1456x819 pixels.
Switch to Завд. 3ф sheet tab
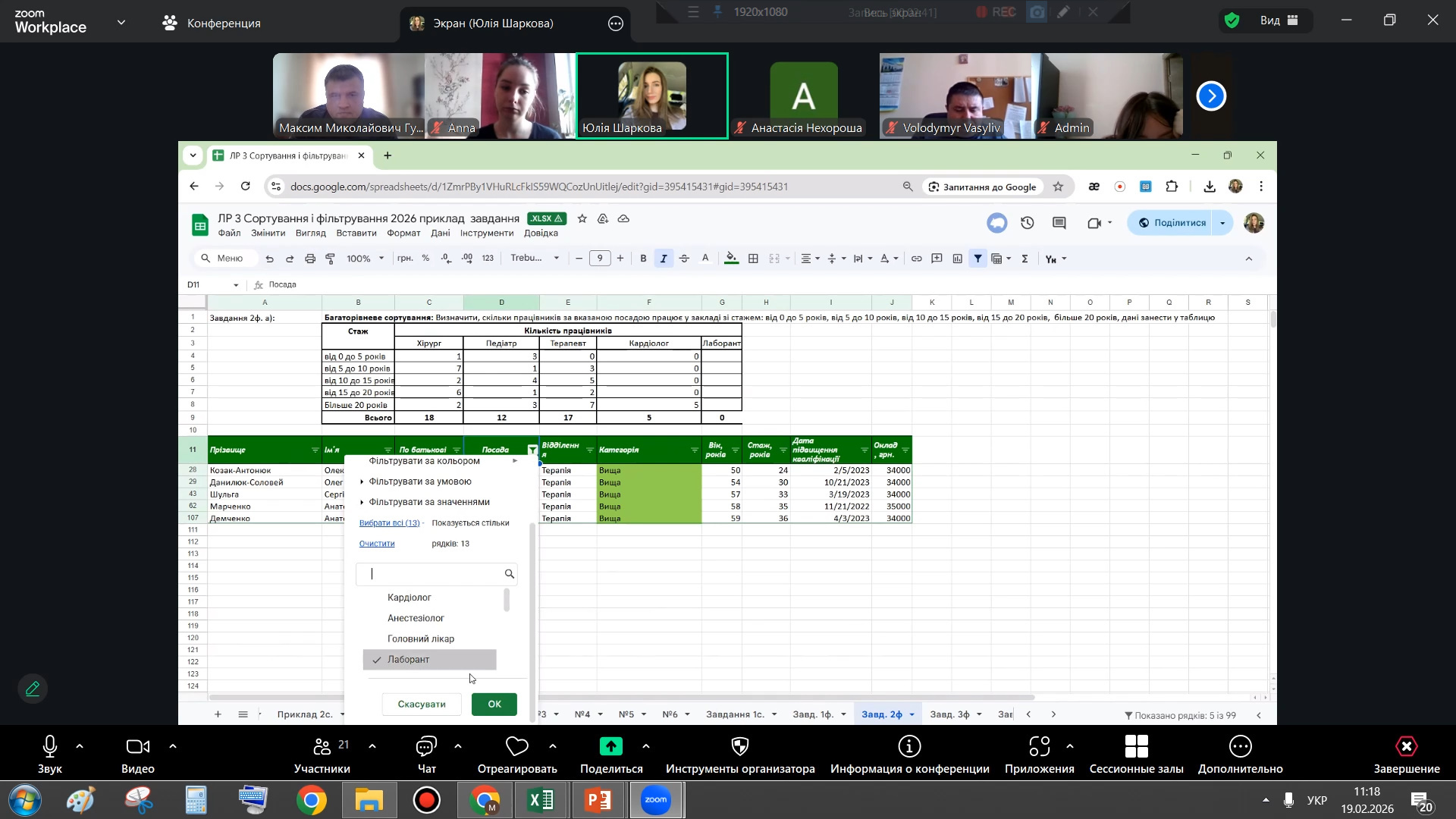949,714
